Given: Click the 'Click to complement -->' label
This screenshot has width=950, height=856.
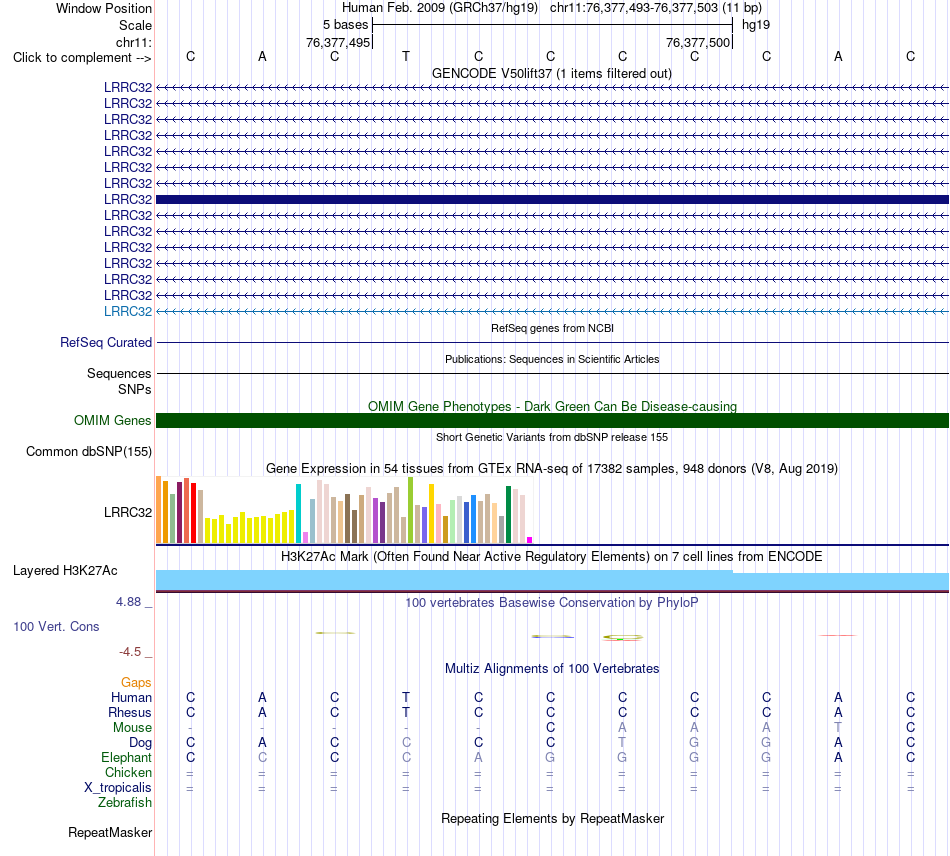Looking at the screenshot, I should 82,58.
